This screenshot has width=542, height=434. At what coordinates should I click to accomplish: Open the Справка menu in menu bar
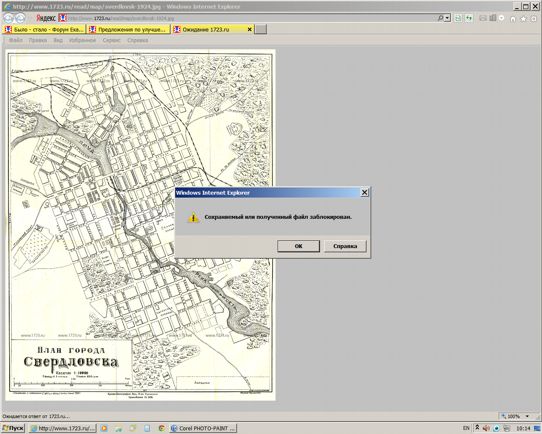(138, 40)
